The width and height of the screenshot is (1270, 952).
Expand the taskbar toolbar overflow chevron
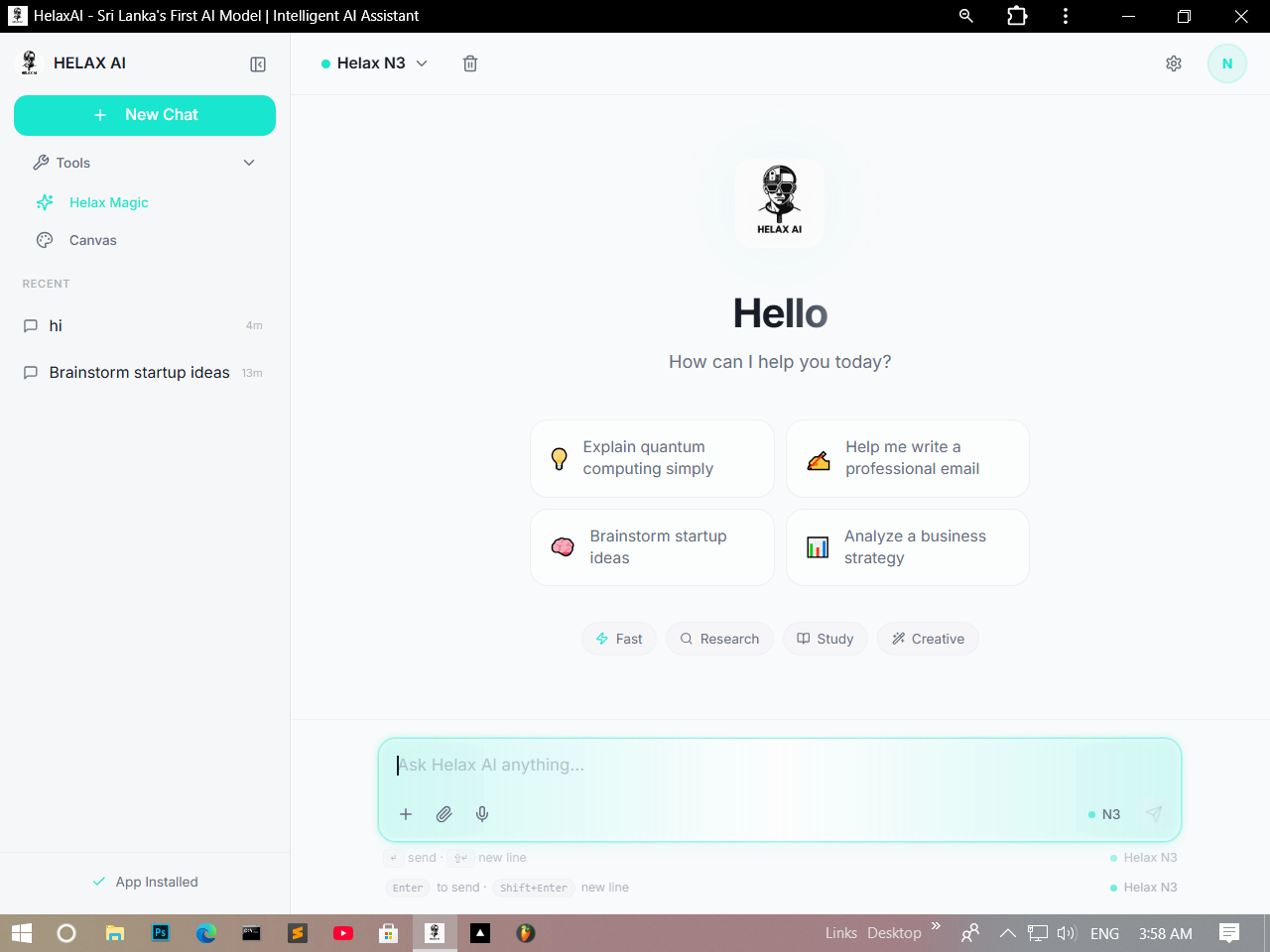pos(936,926)
